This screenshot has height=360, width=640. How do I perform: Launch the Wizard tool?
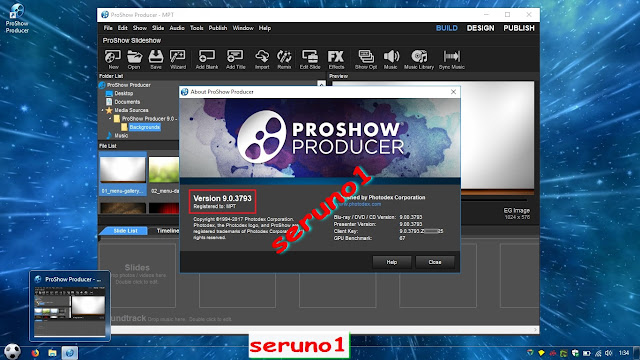[178, 59]
